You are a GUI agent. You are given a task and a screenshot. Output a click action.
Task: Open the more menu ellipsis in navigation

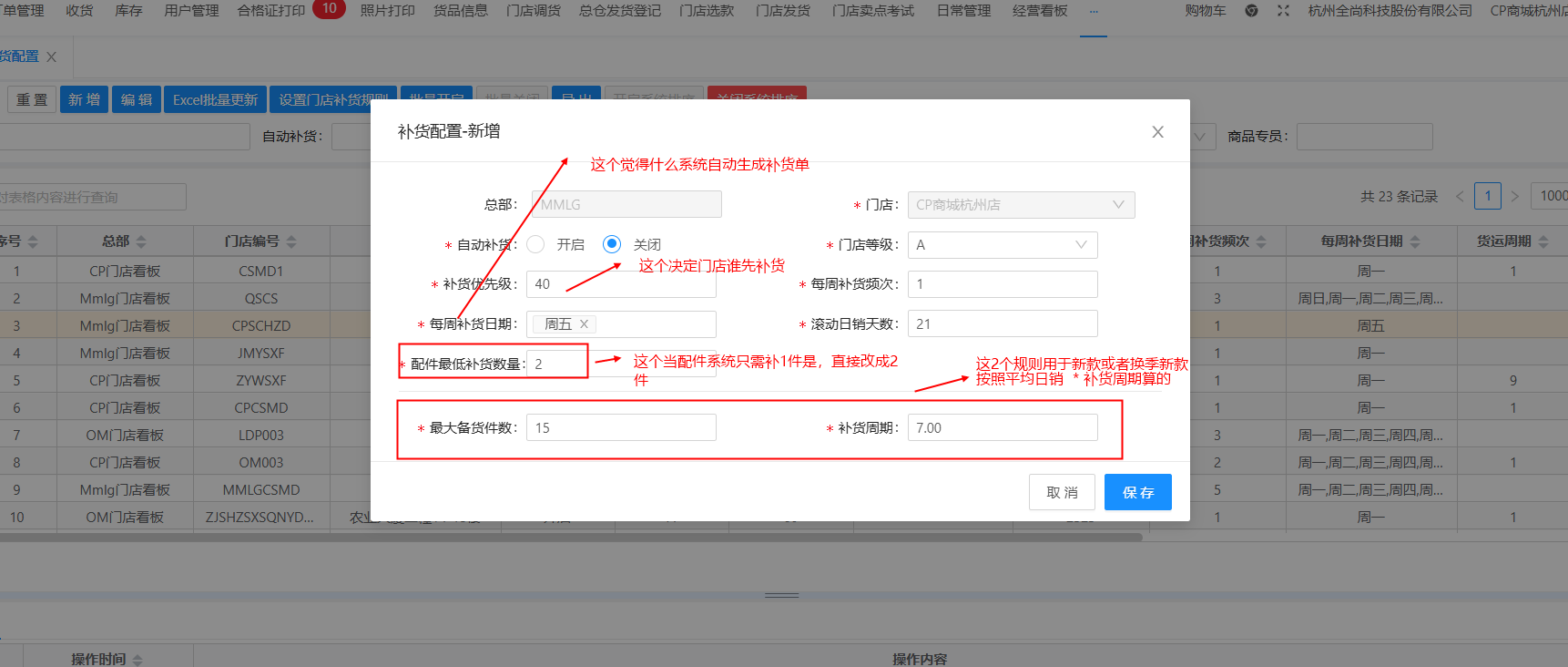click(1093, 11)
